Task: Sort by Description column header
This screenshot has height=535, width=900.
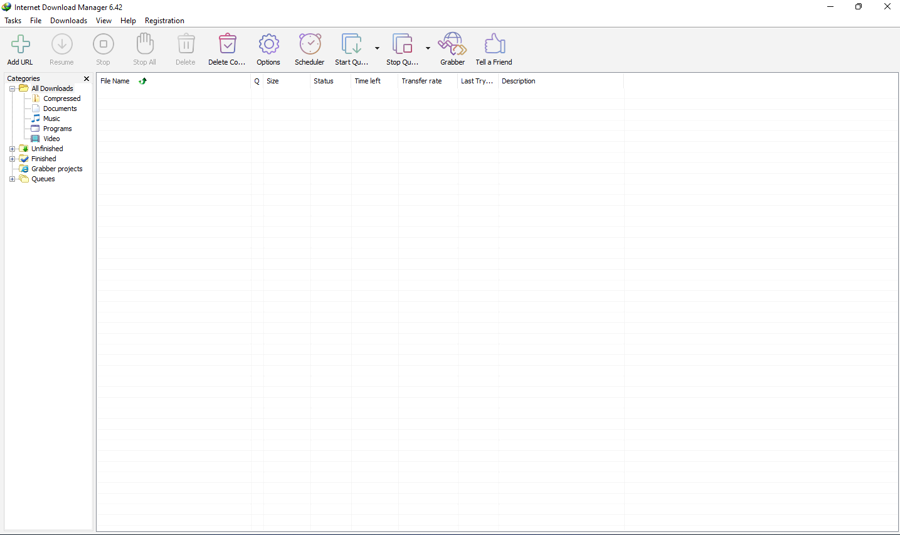Action: tap(561, 81)
